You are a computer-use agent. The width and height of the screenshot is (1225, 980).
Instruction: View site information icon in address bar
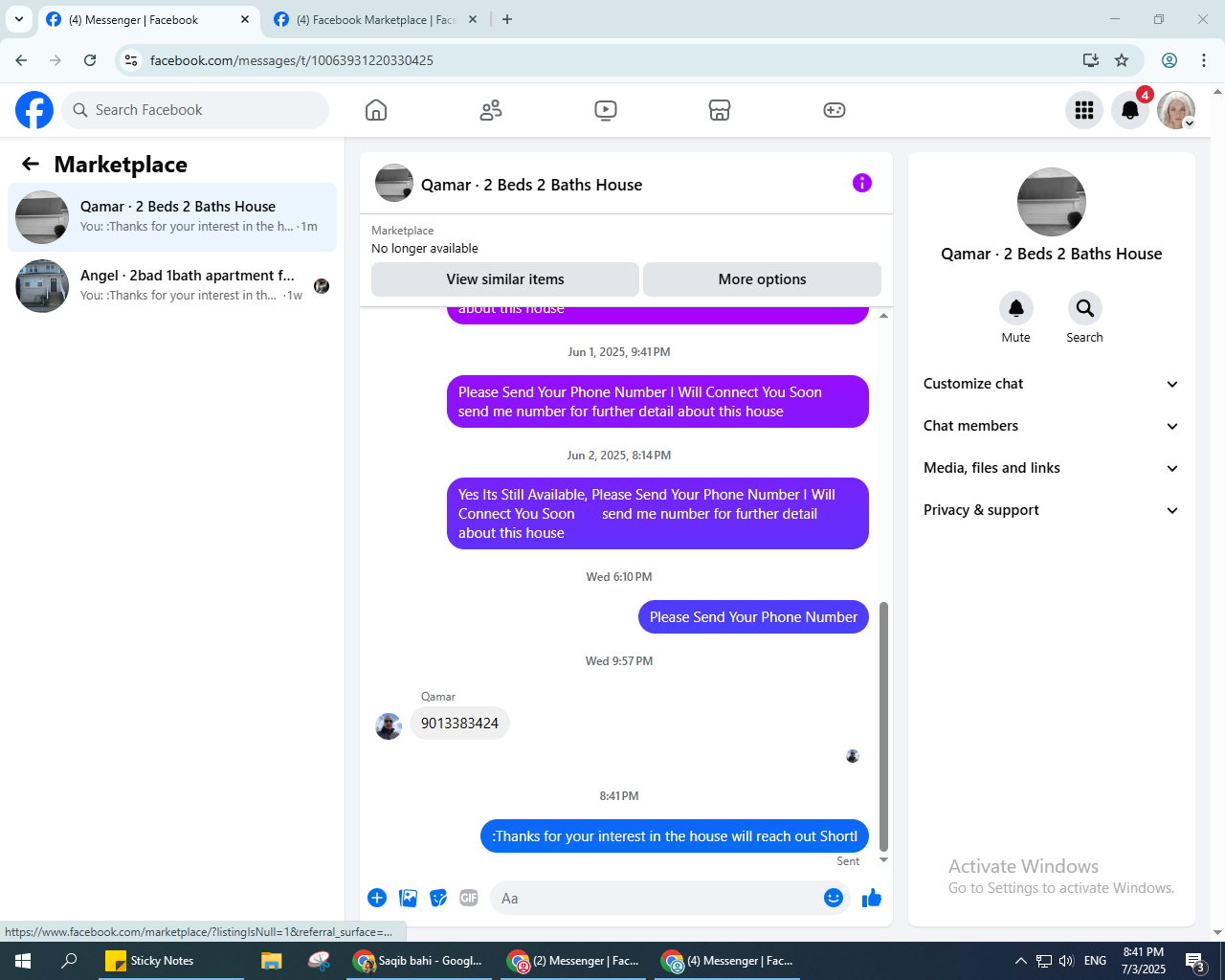coord(131,60)
